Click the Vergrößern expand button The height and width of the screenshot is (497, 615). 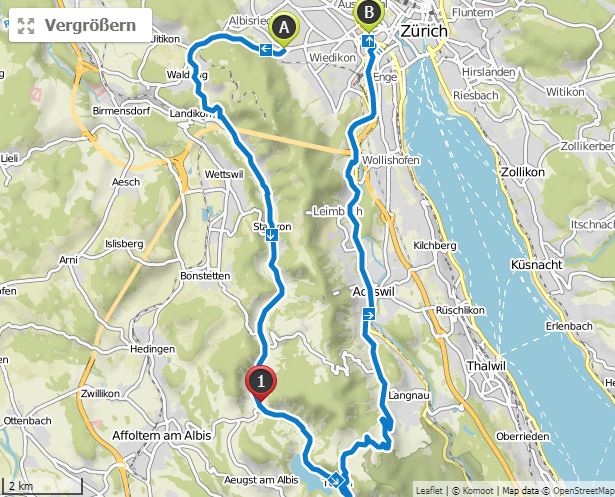click(80, 25)
